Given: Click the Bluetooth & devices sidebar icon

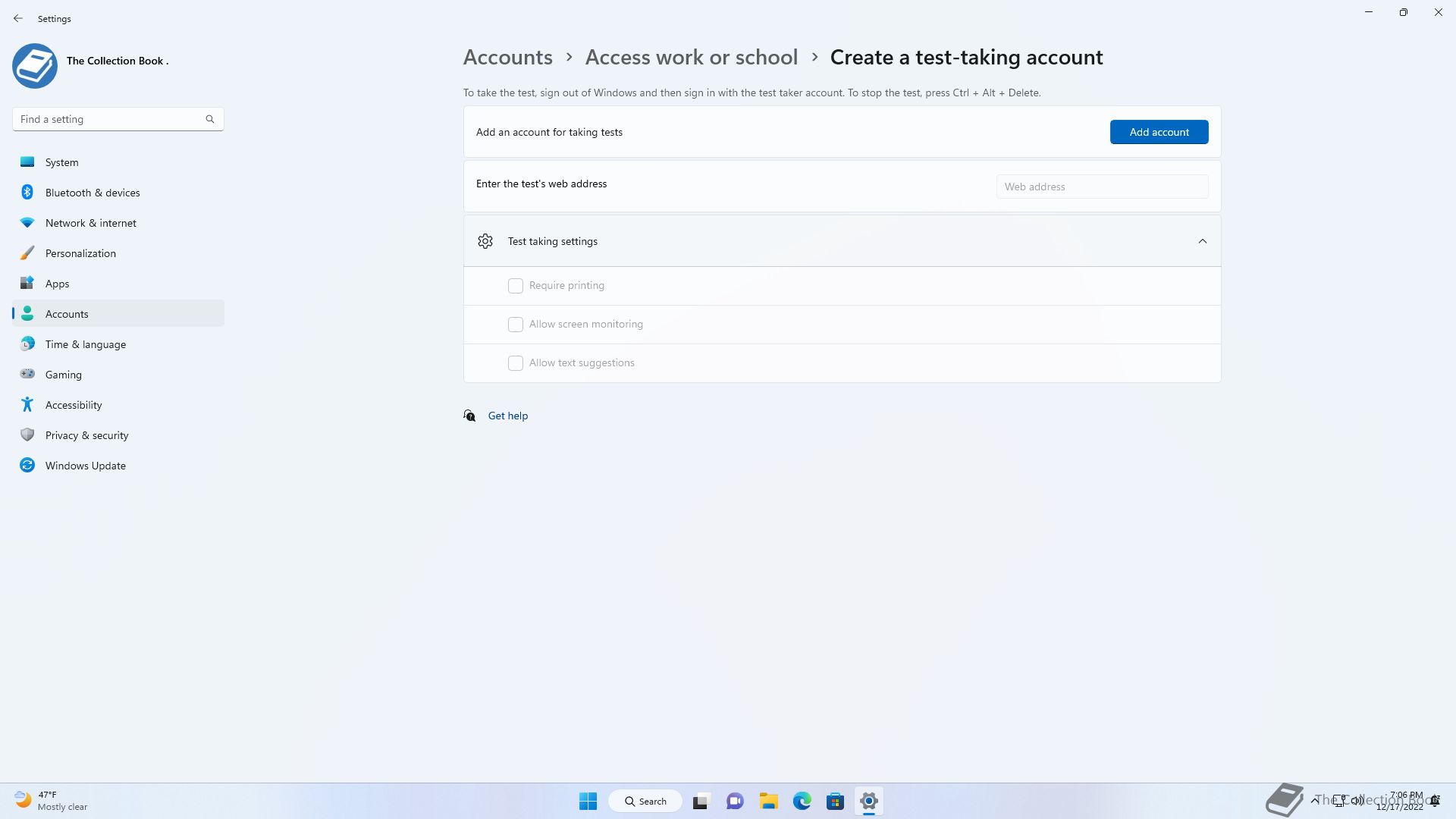Looking at the screenshot, I should [x=27, y=193].
